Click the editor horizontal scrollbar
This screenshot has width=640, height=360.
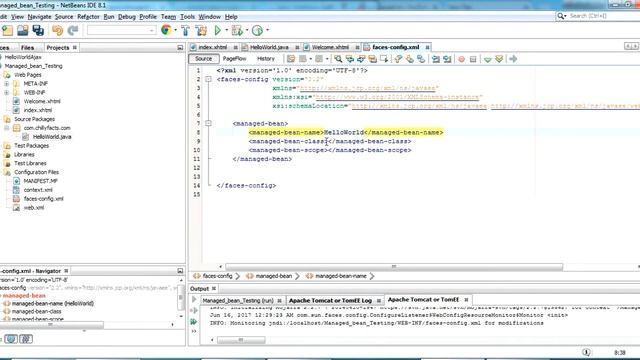tap(394, 267)
